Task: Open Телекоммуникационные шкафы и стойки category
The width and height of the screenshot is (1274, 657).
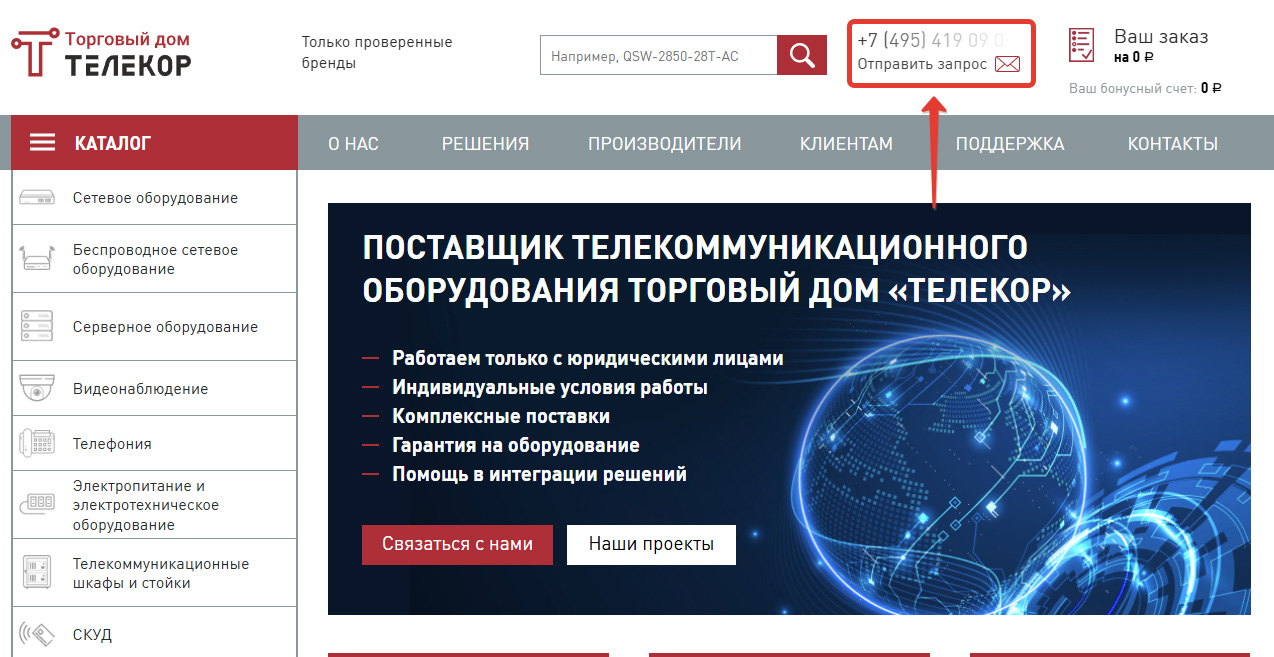Action: coord(155,573)
